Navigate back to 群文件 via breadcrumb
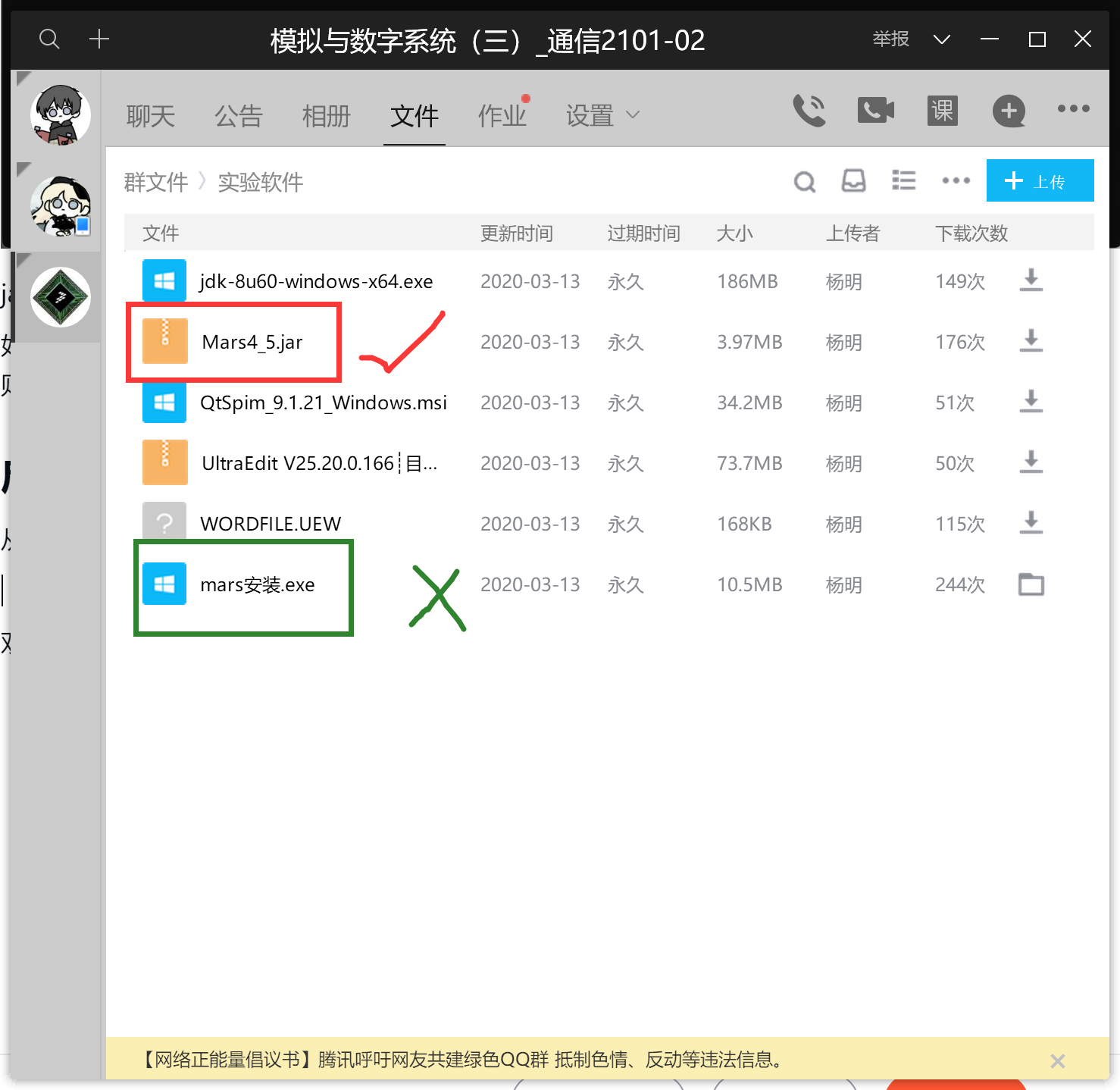Screen dimensions: 1120x1090 [x=156, y=182]
